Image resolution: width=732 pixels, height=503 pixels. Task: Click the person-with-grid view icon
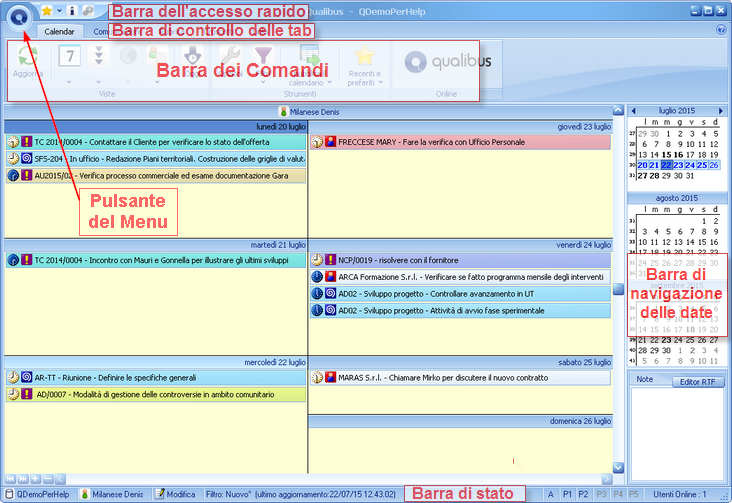[157, 56]
